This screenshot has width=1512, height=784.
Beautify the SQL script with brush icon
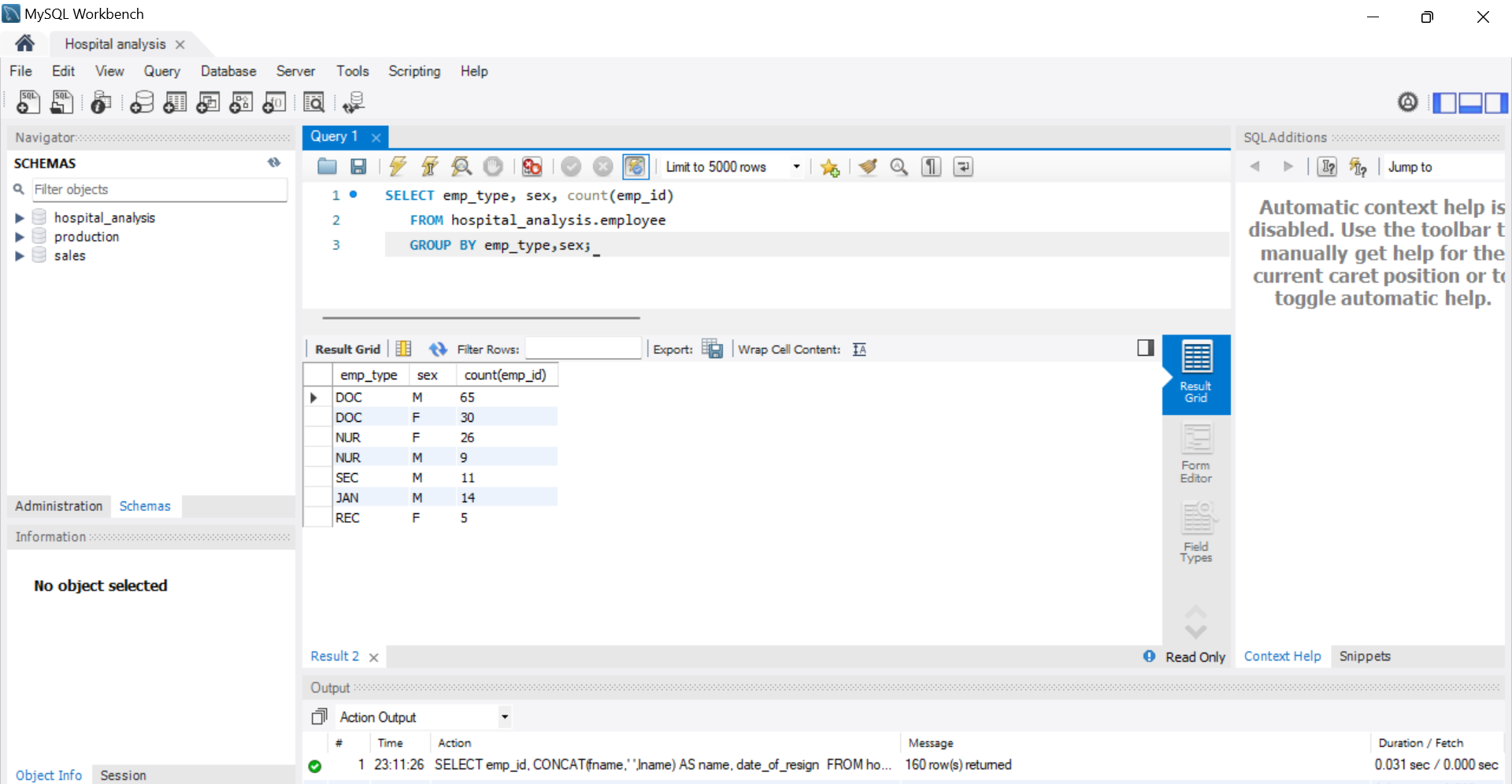pos(868,166)
